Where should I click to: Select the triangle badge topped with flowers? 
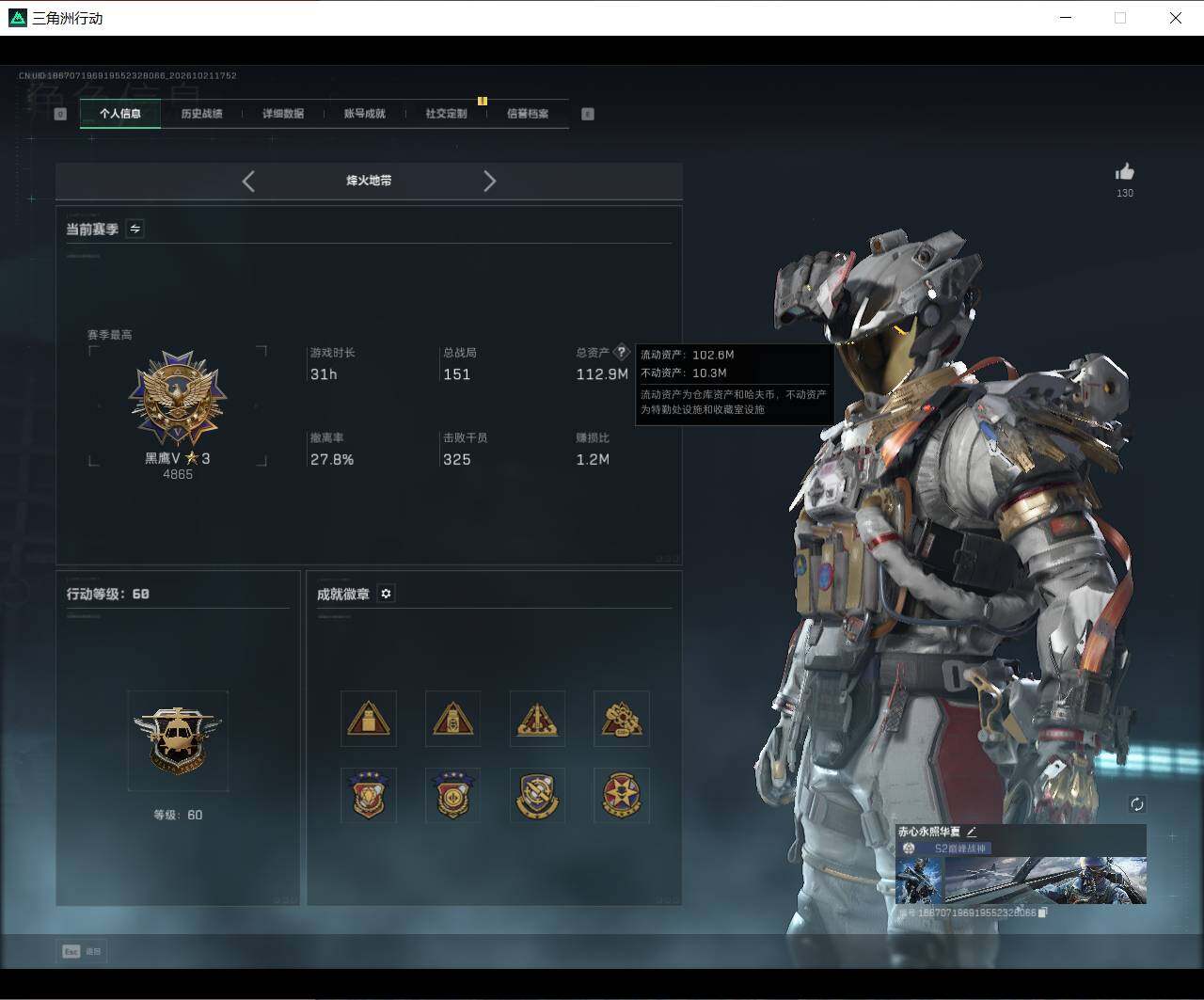[x=622, y=719]
